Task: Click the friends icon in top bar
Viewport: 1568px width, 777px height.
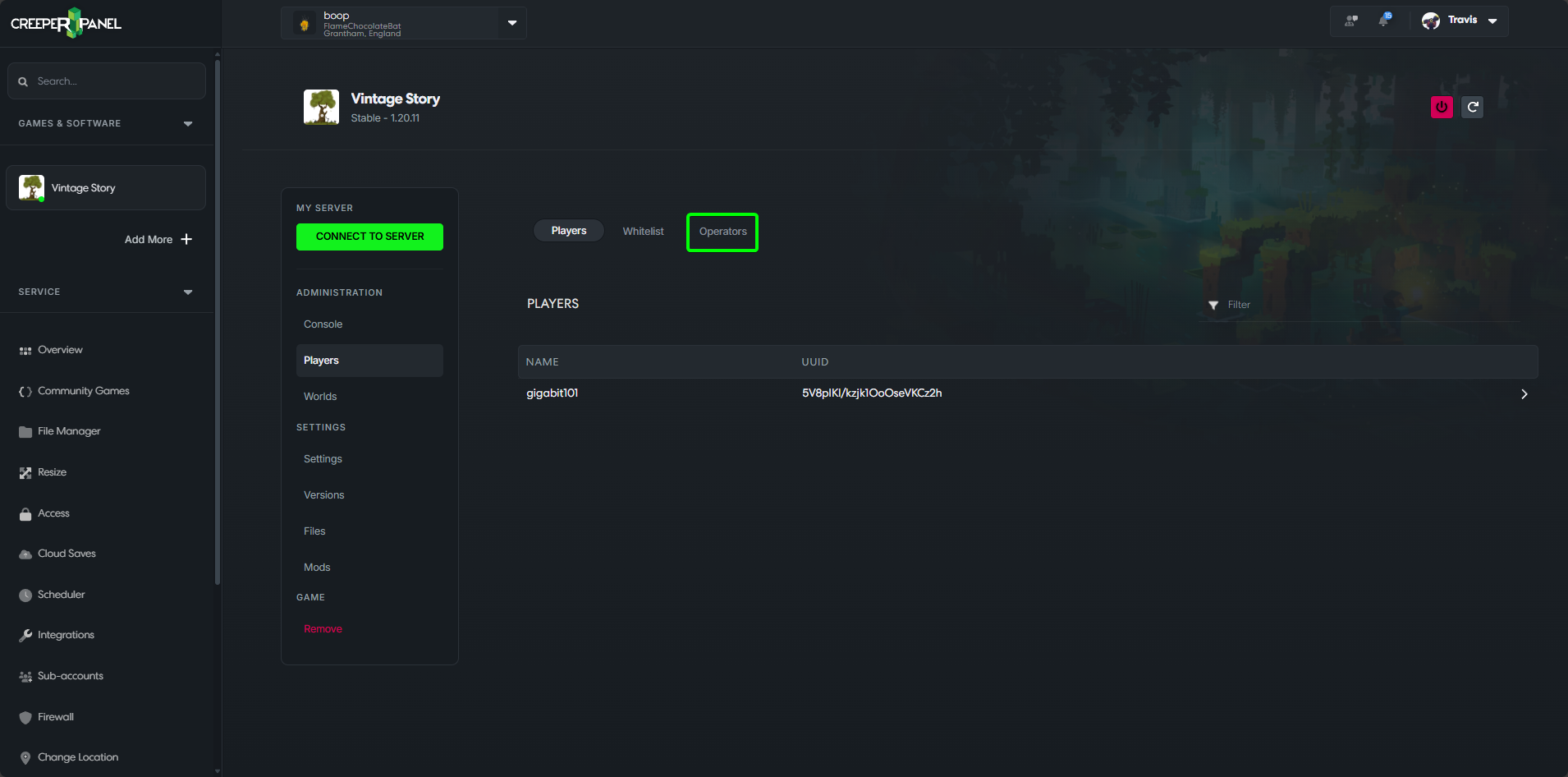Action: (1350, 21)
